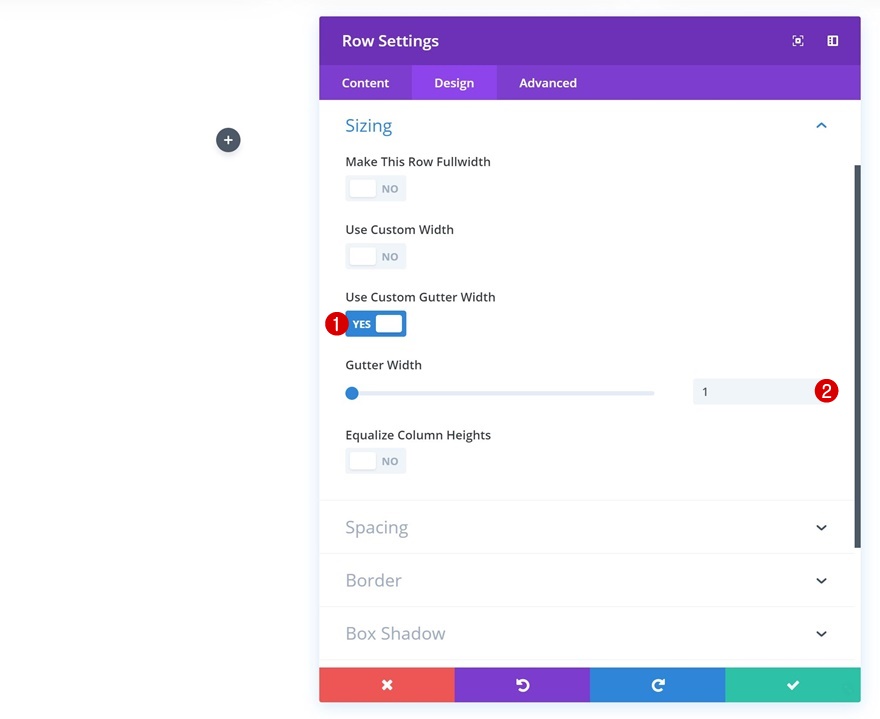This screenshot has width=880, height=719.
Task: Open the Advanced tab
Action: click(x=547, y=82)
